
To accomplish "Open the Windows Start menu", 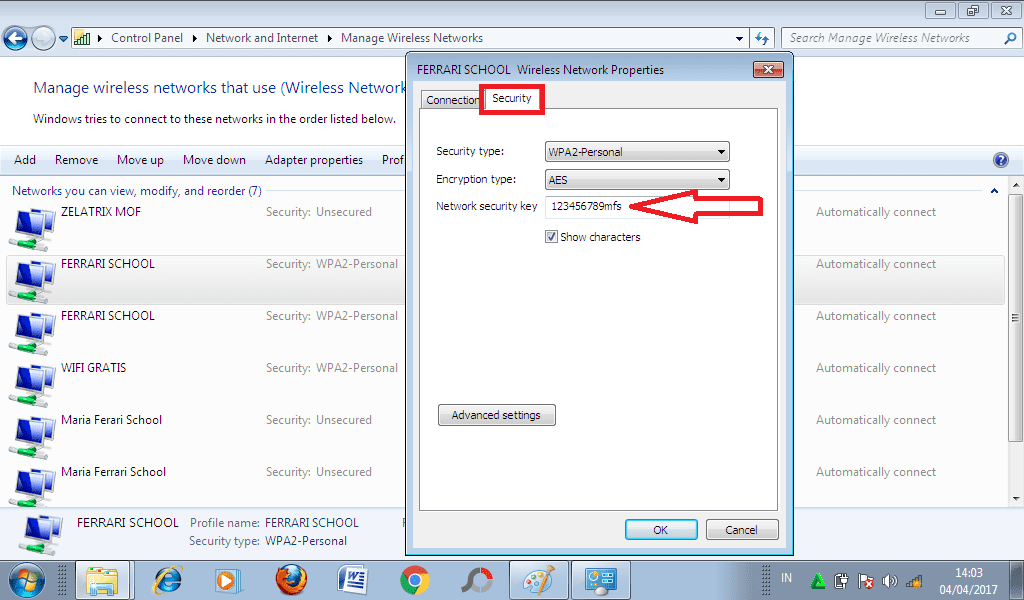I will pos(26,580).
